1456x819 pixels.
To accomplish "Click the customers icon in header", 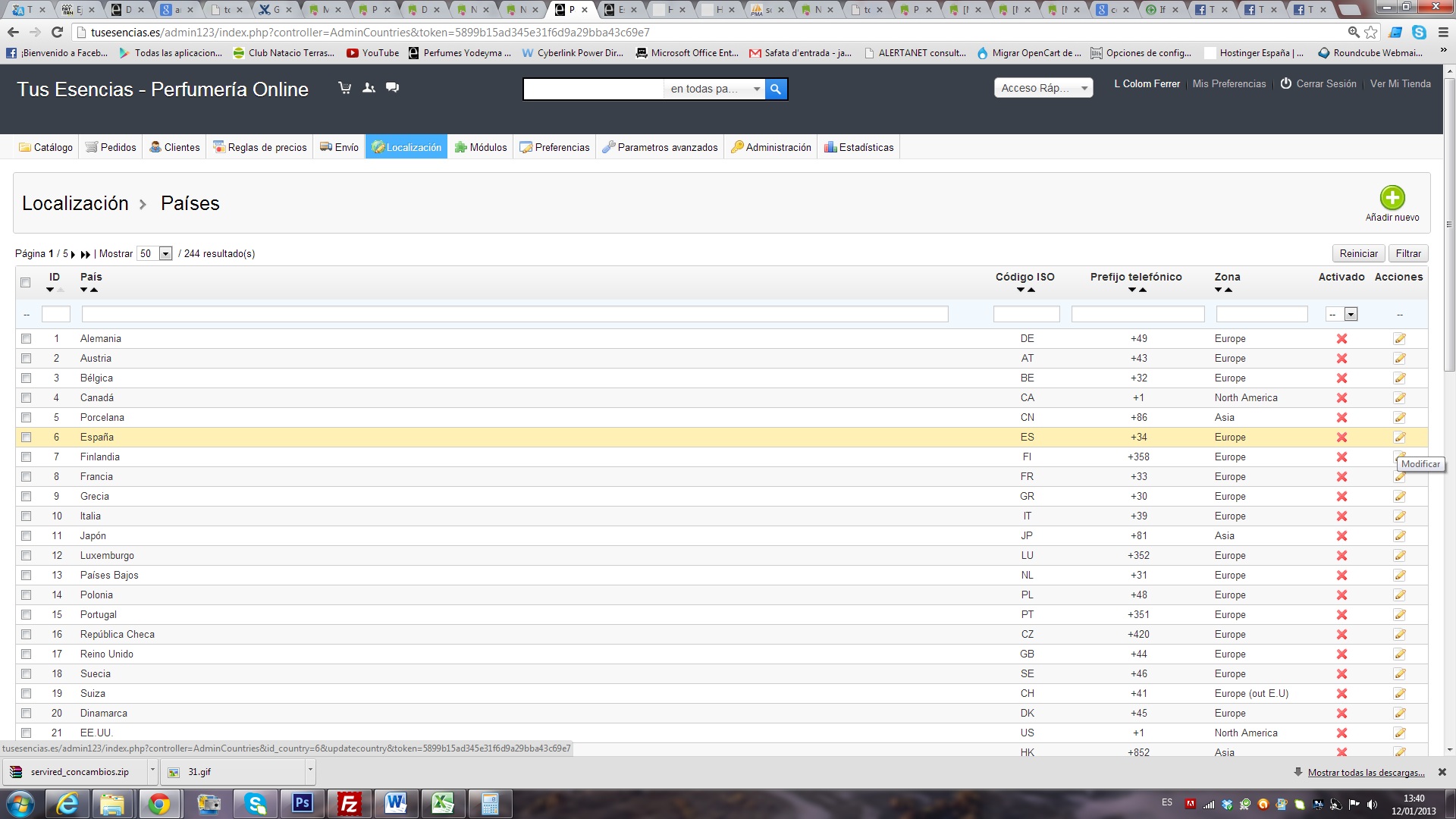I will pos(369,88).
